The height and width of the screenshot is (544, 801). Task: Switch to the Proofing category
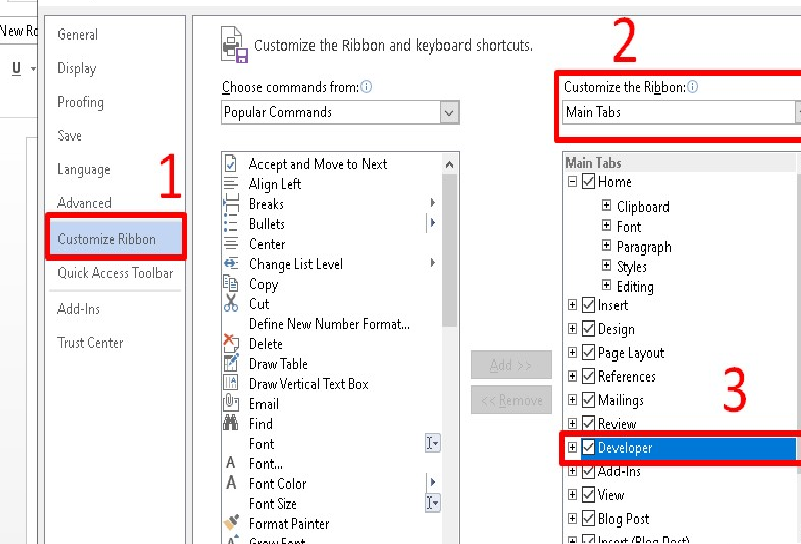pos(80,102)
